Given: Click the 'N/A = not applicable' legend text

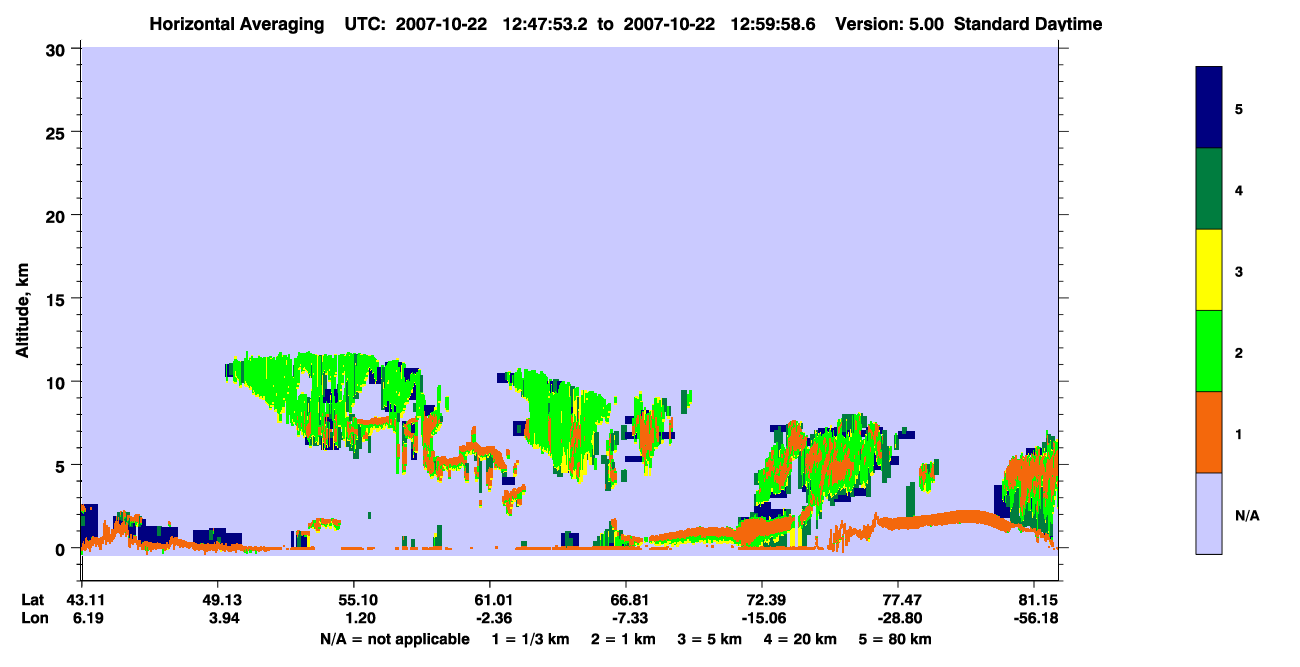Looking at the screenshot, I should click(394, 639).
